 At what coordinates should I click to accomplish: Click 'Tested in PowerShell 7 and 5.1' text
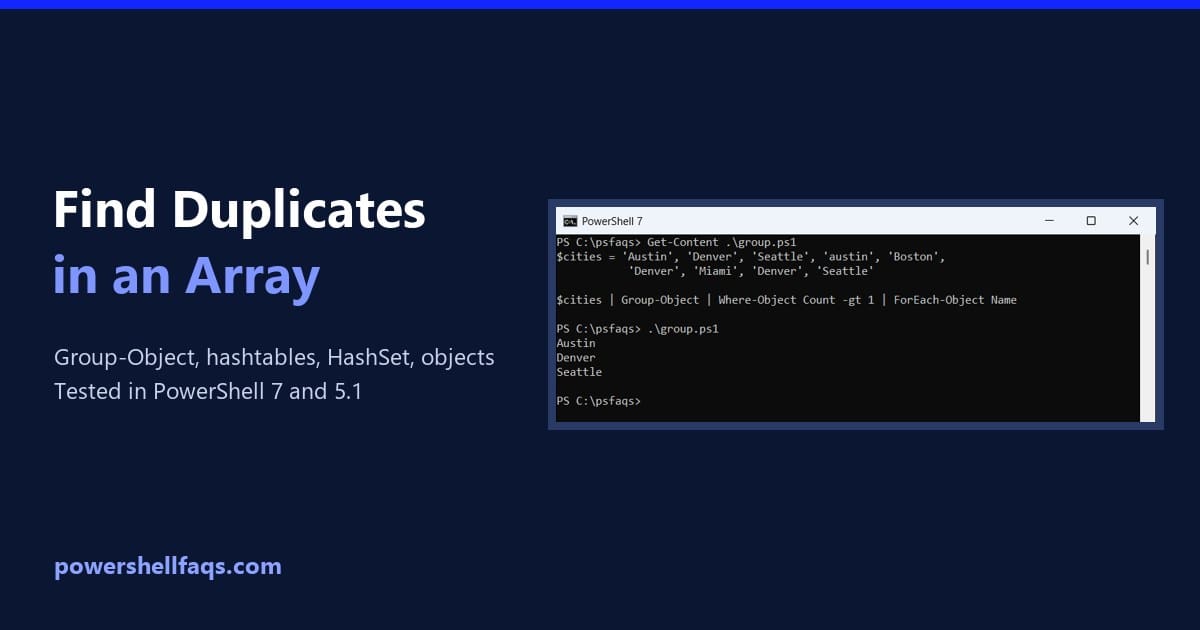point(208,391)
